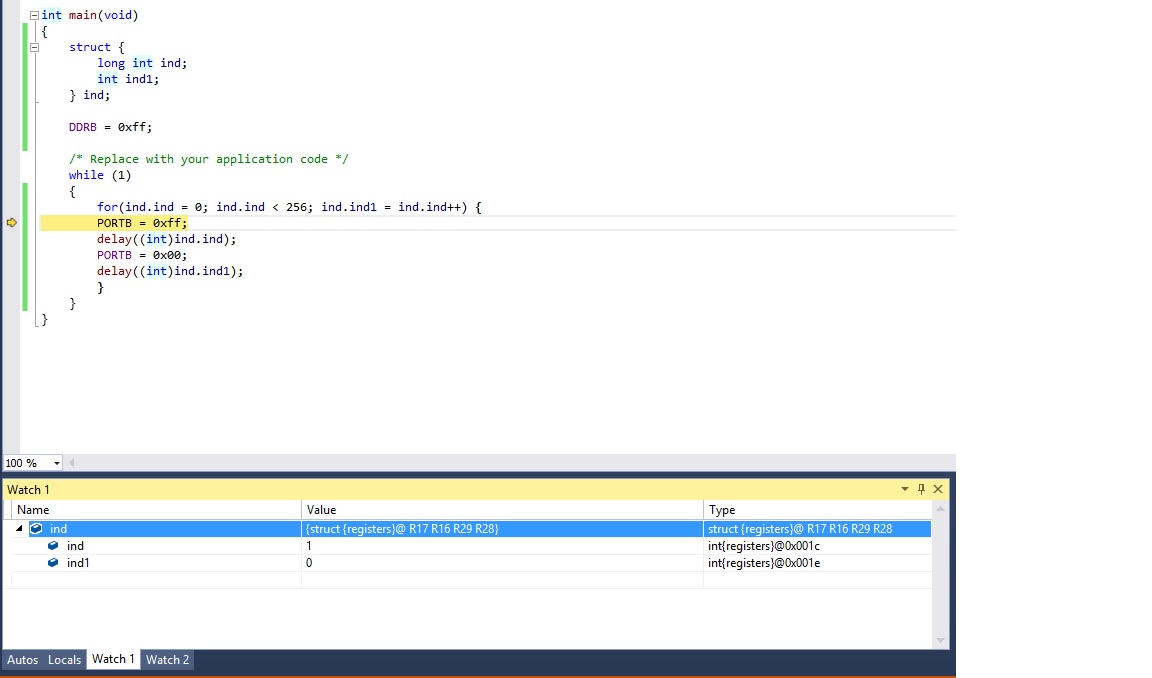Screen dimensions: 1152x678
Task: Click the field icon beside ind member
Action: pyautogui.click(x=53, y=546)
